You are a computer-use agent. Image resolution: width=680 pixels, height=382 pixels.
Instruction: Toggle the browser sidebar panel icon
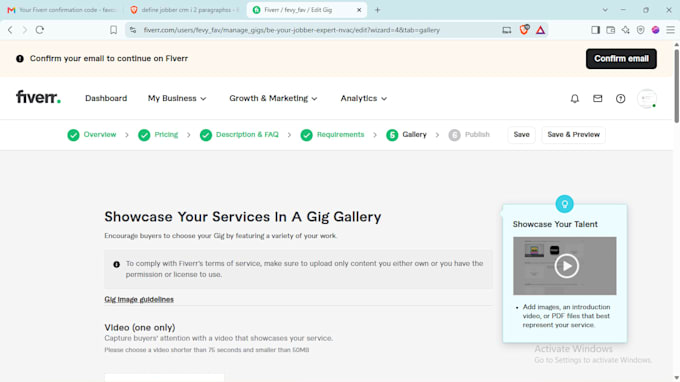[x=595, y=30]
